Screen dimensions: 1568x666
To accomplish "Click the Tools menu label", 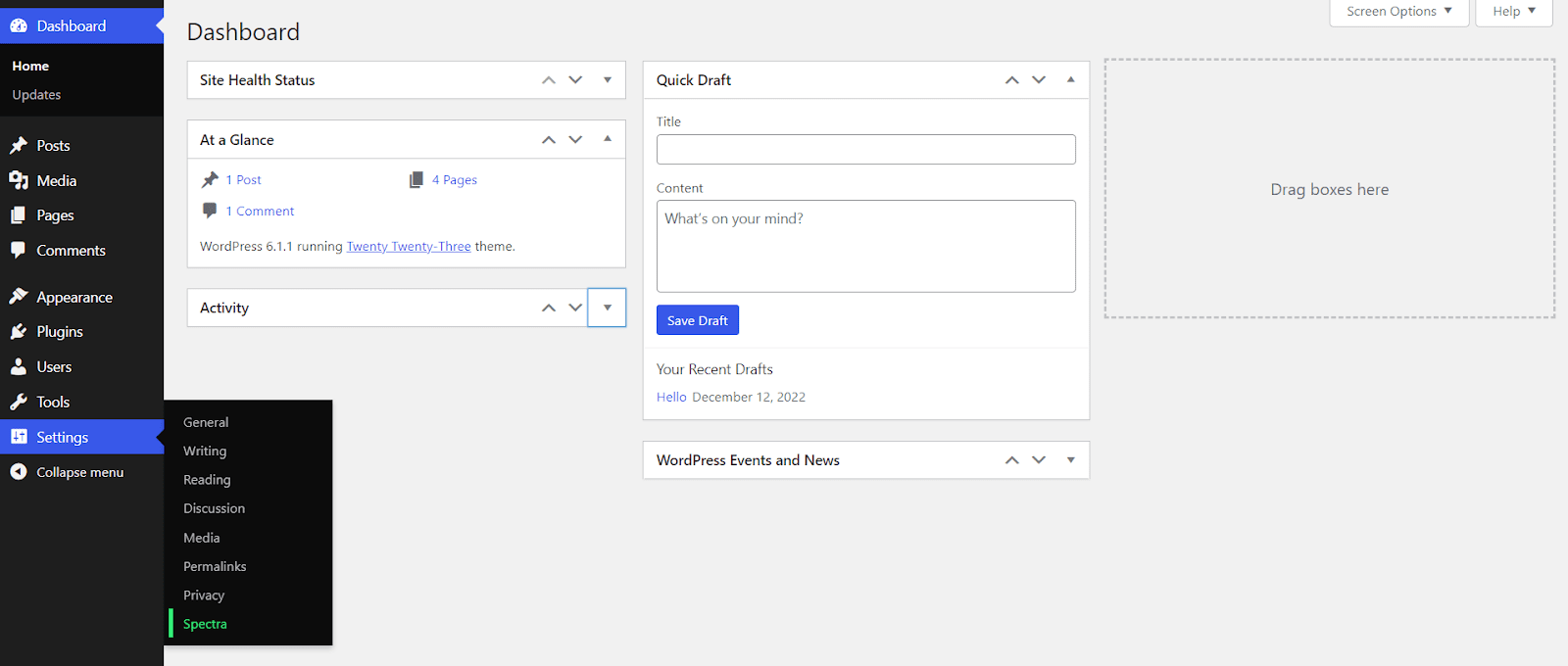I will click(x=53, y=402).
